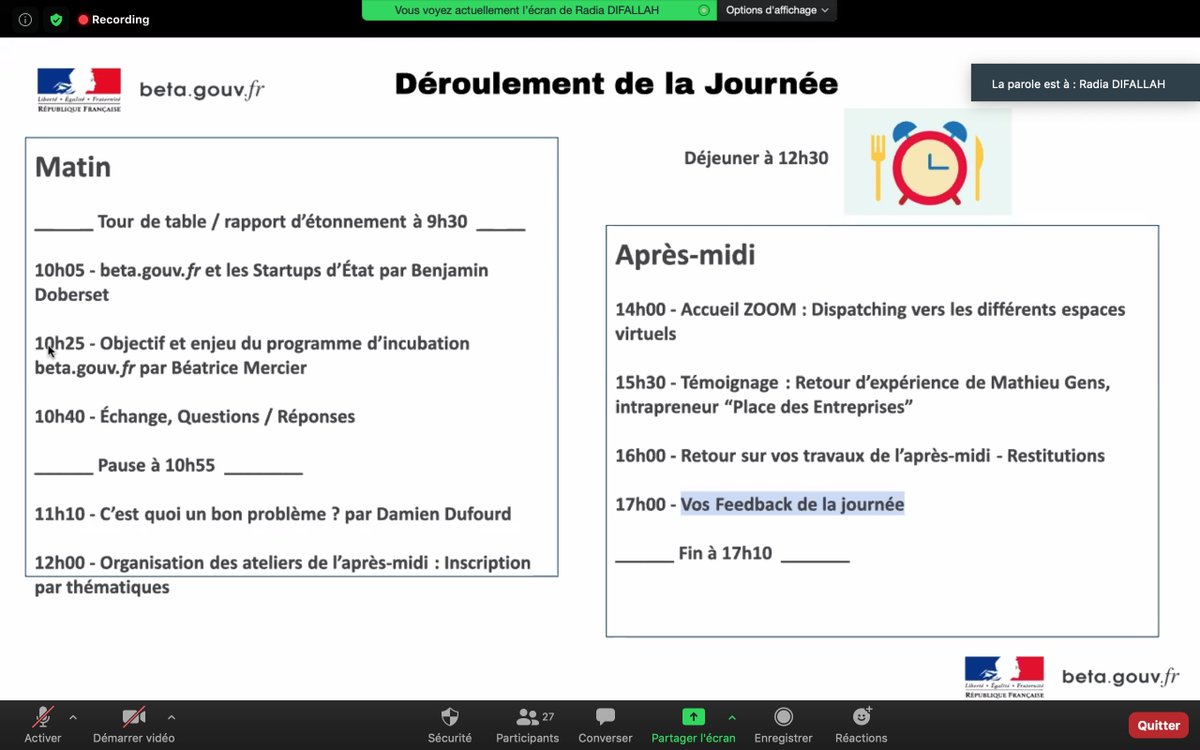The width and height of the screenshot is (1200, 750).
Task: Click Déjeuner à 12h30 text
Action: (756, 157)
